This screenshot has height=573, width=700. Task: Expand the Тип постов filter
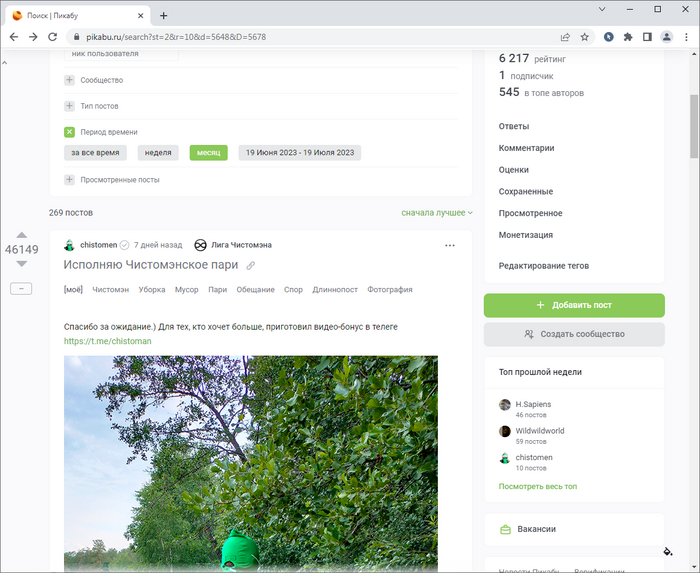(69, 106)
